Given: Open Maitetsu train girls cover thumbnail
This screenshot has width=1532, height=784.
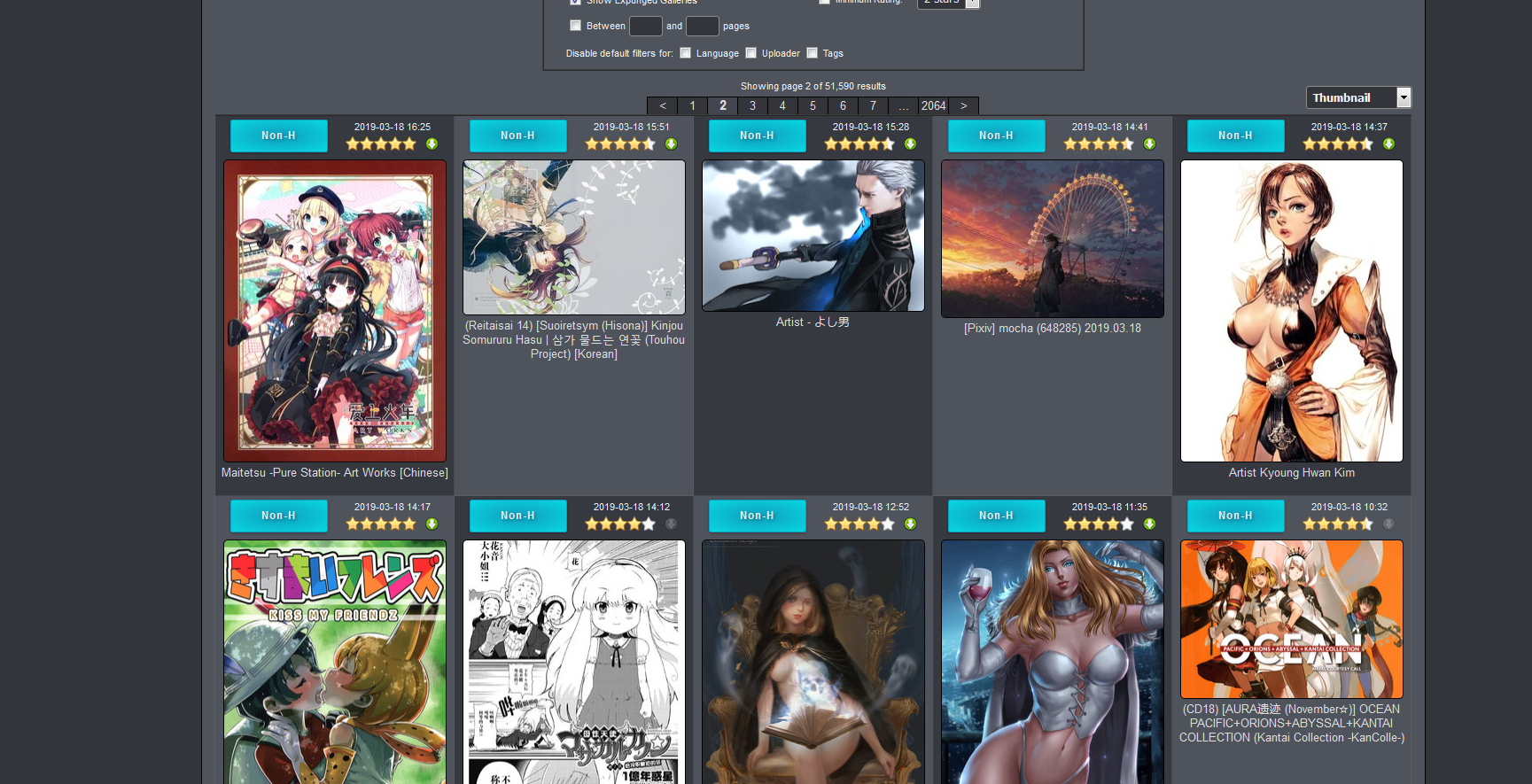Looking at the screenshot, I should (335, 311).
